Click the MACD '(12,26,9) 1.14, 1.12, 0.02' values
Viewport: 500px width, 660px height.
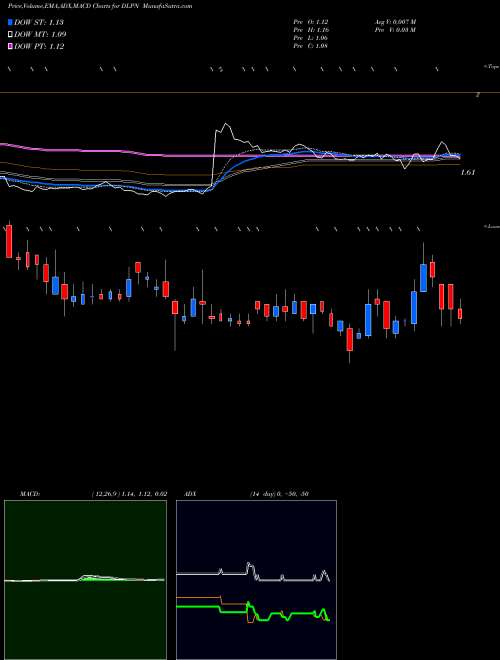point(129,494)
